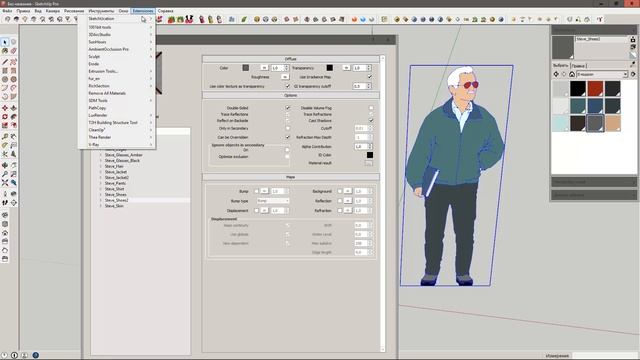
Task: Pick the Zoom magnifier tool in left toolbar
Action: 5,174
